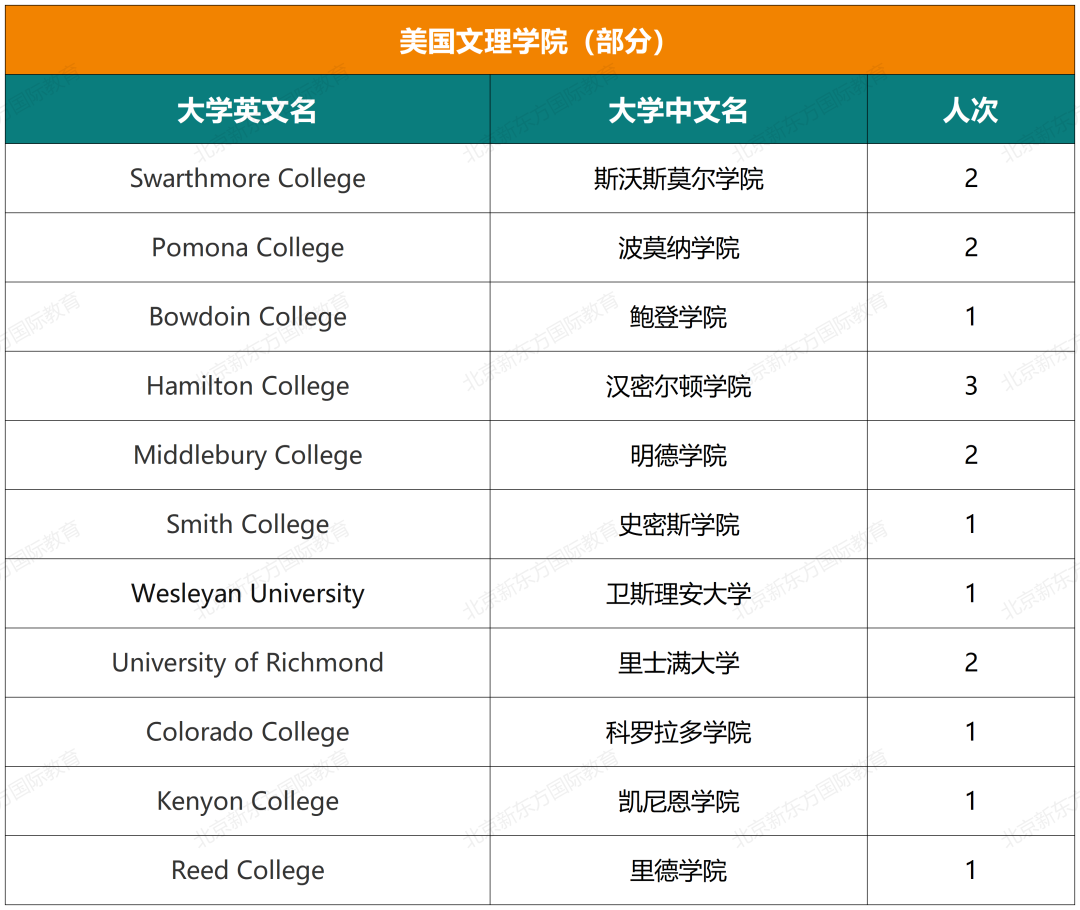Click the Smith College cell

247,524
